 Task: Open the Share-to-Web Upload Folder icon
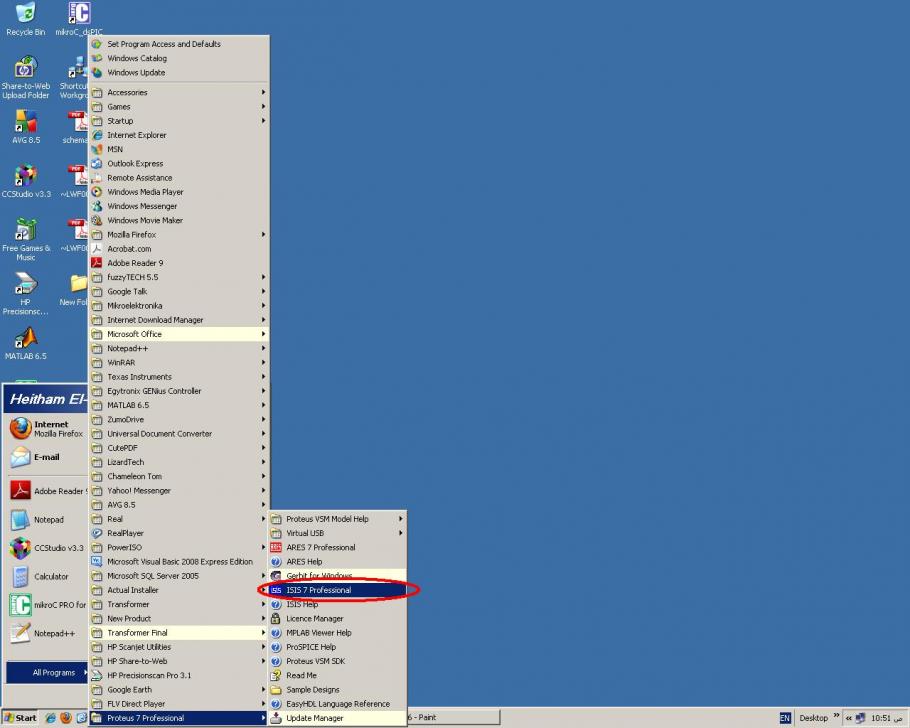coord(26,77)
